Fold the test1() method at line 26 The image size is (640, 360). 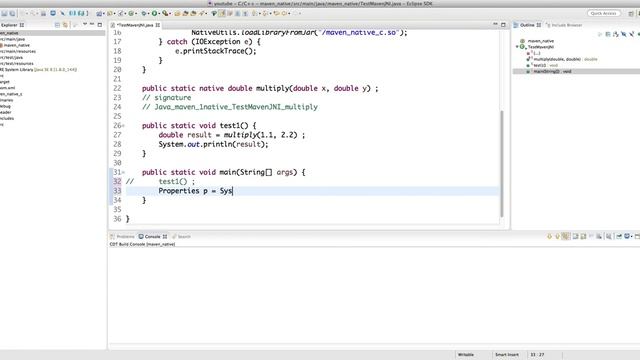point(123,126)
